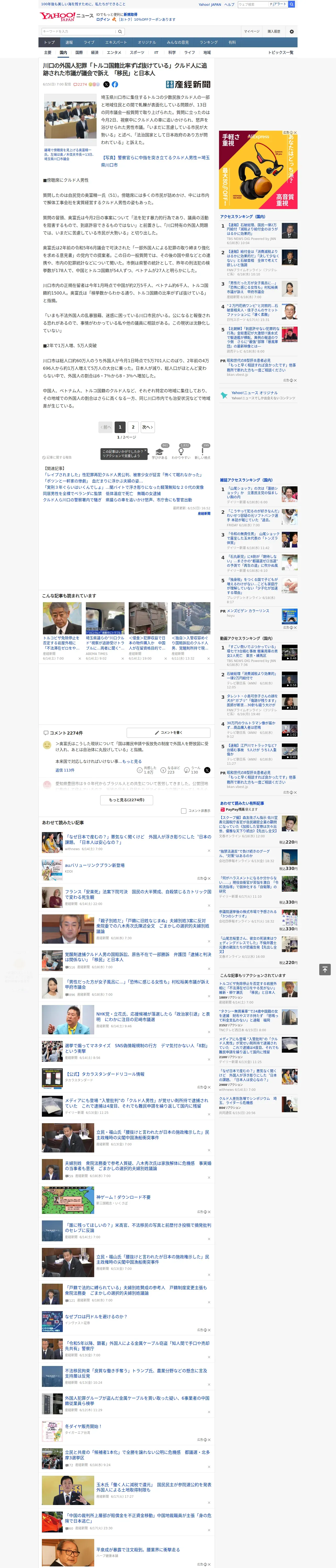
Task: React with わかりやすい lightbulb icon
Action: (x=181, y=451)
